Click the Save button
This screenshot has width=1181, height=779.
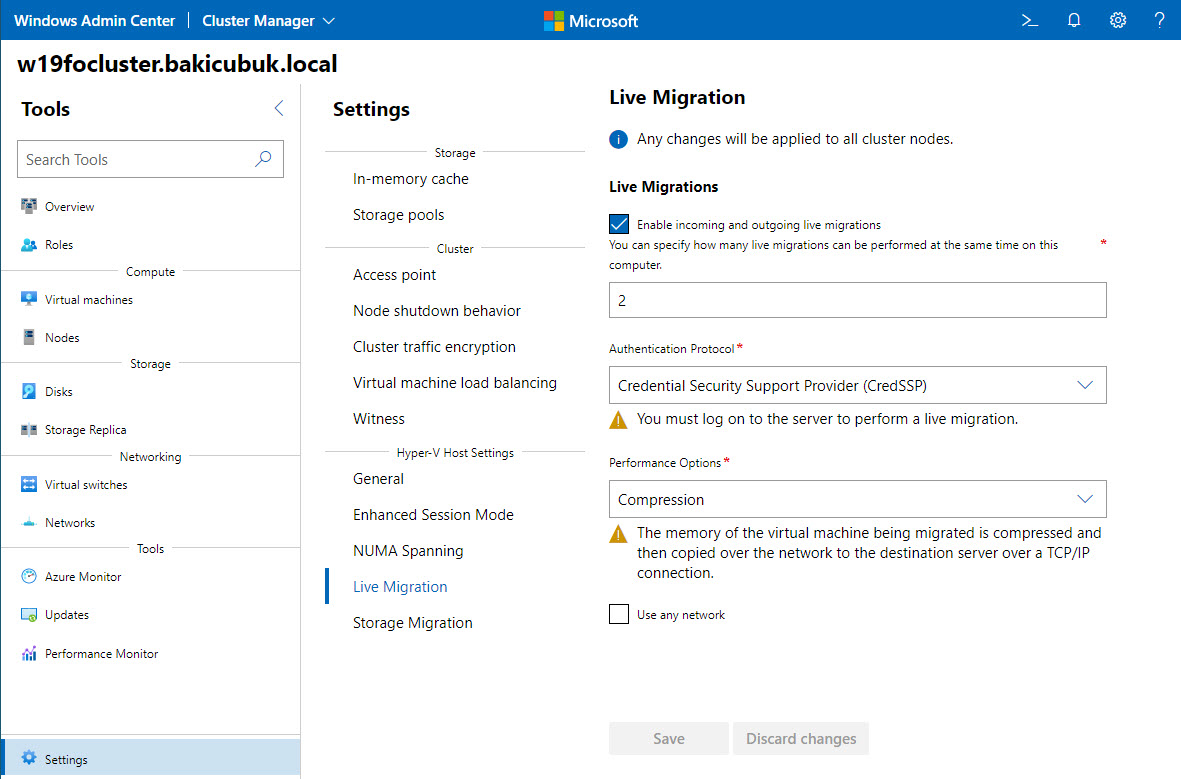[x=669, y=738]
